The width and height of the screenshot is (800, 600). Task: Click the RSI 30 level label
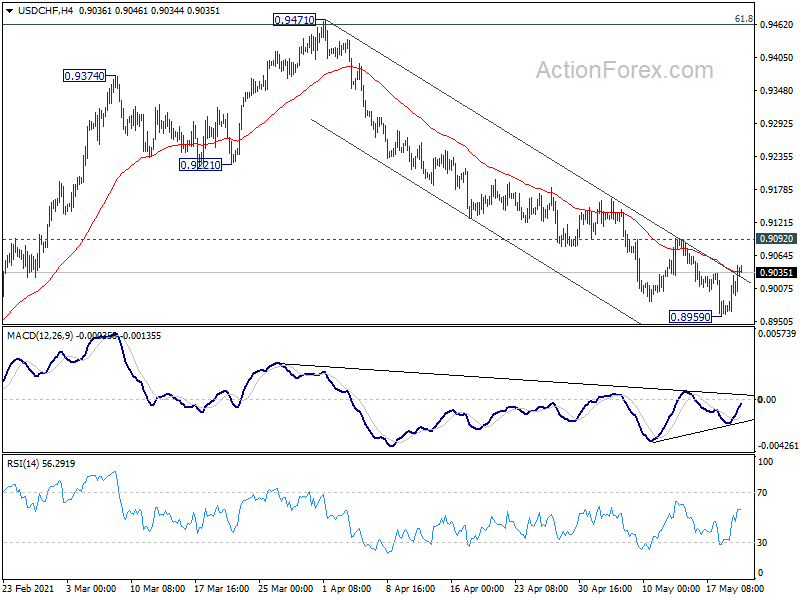pos(762,543)
